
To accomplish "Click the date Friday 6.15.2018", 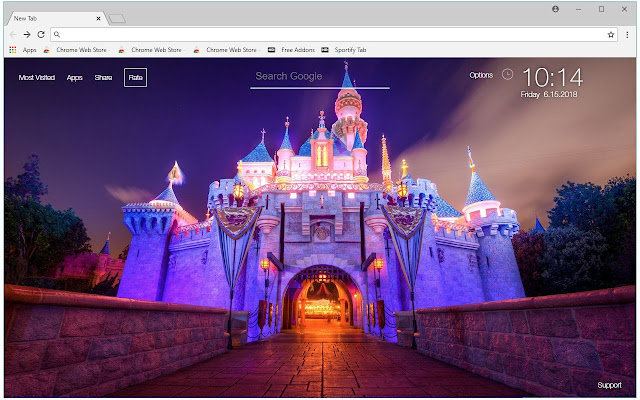I will click(x=549, y=94).
